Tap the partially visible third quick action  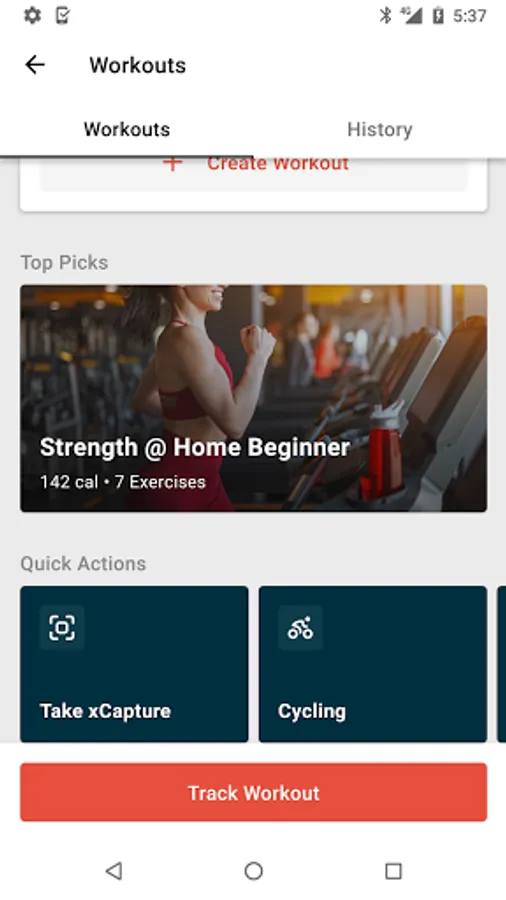(501, 664)
